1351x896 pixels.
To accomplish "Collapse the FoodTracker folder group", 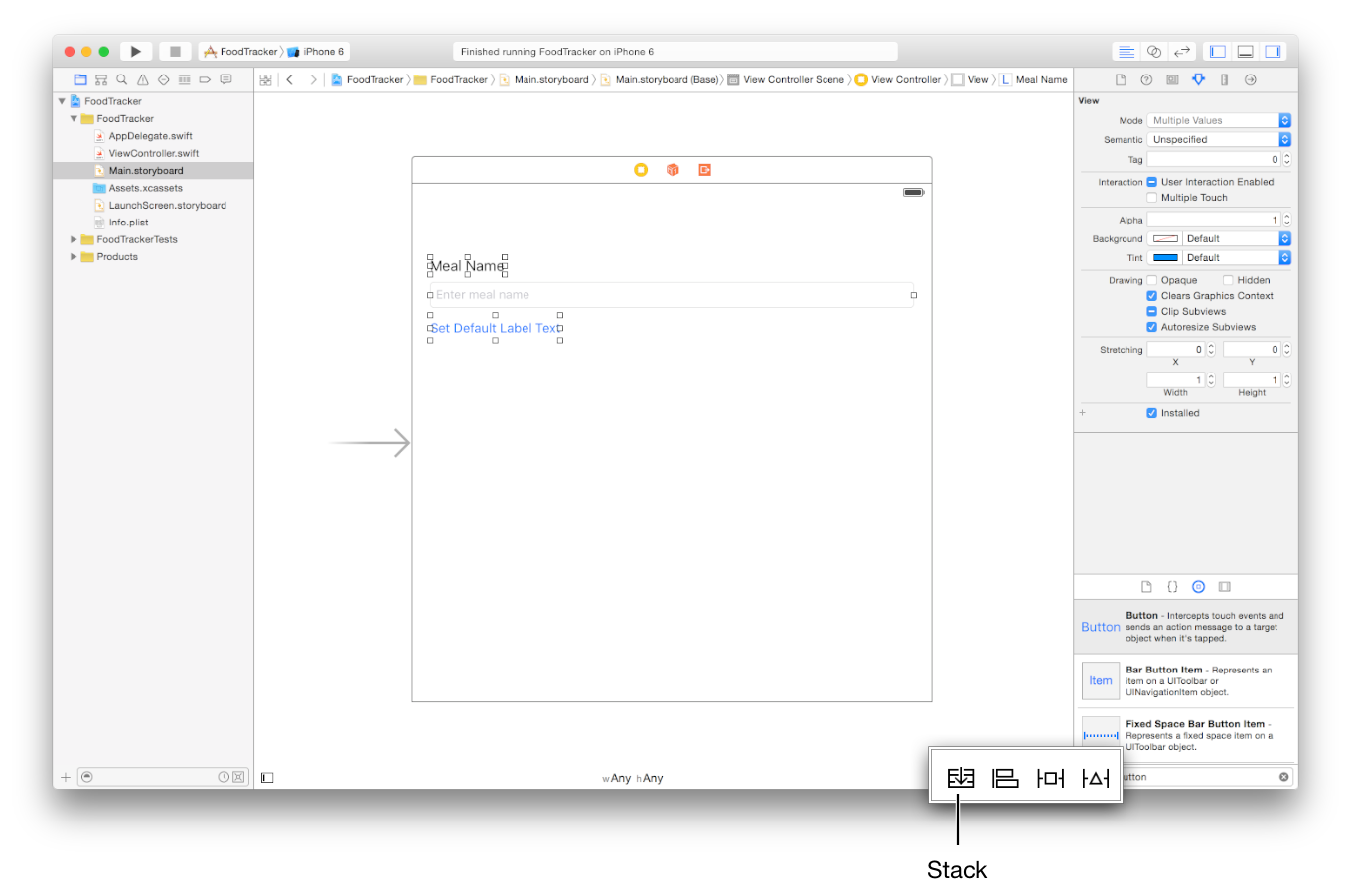I will pos(74,118).
